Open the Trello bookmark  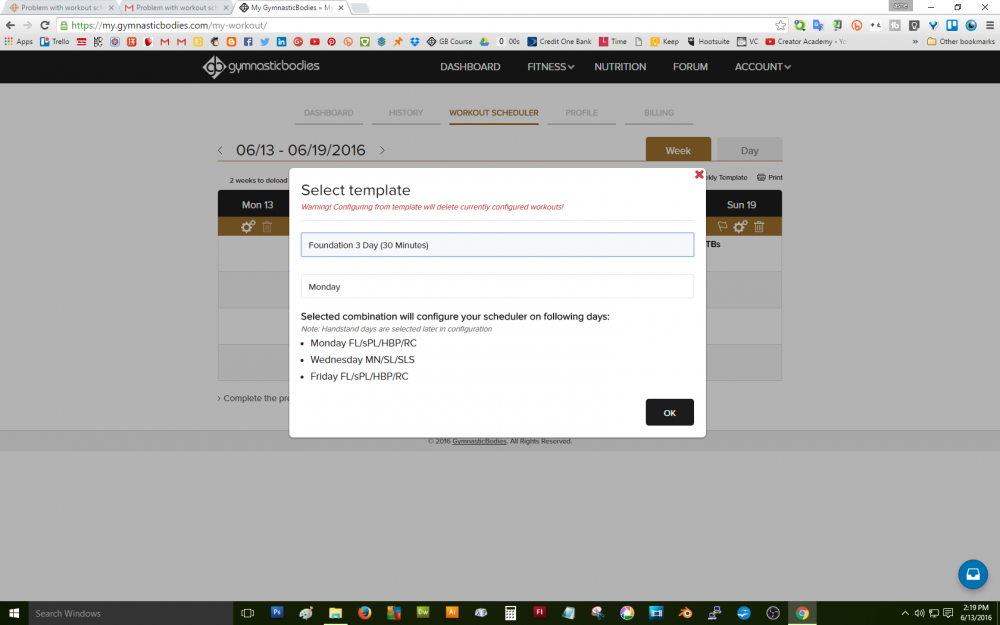[55, 41]
